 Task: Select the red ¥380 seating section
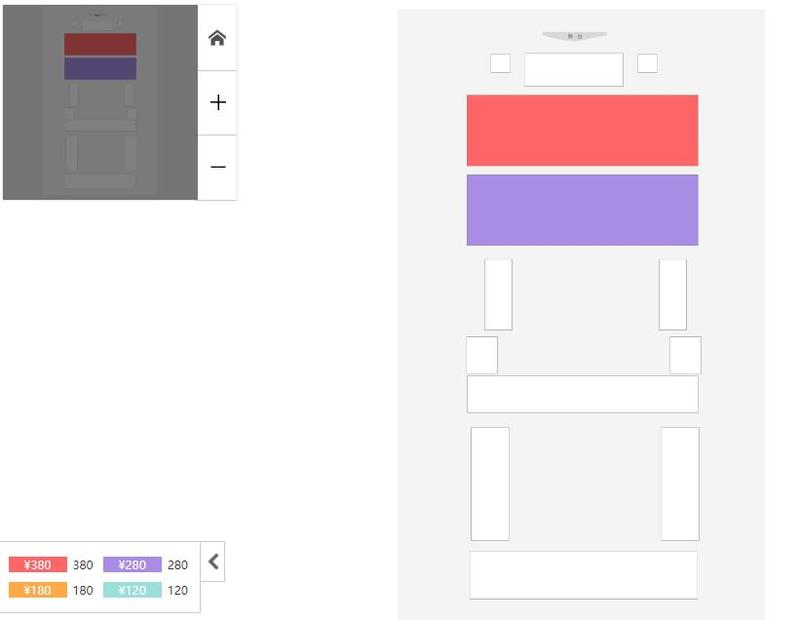(582, 130)
